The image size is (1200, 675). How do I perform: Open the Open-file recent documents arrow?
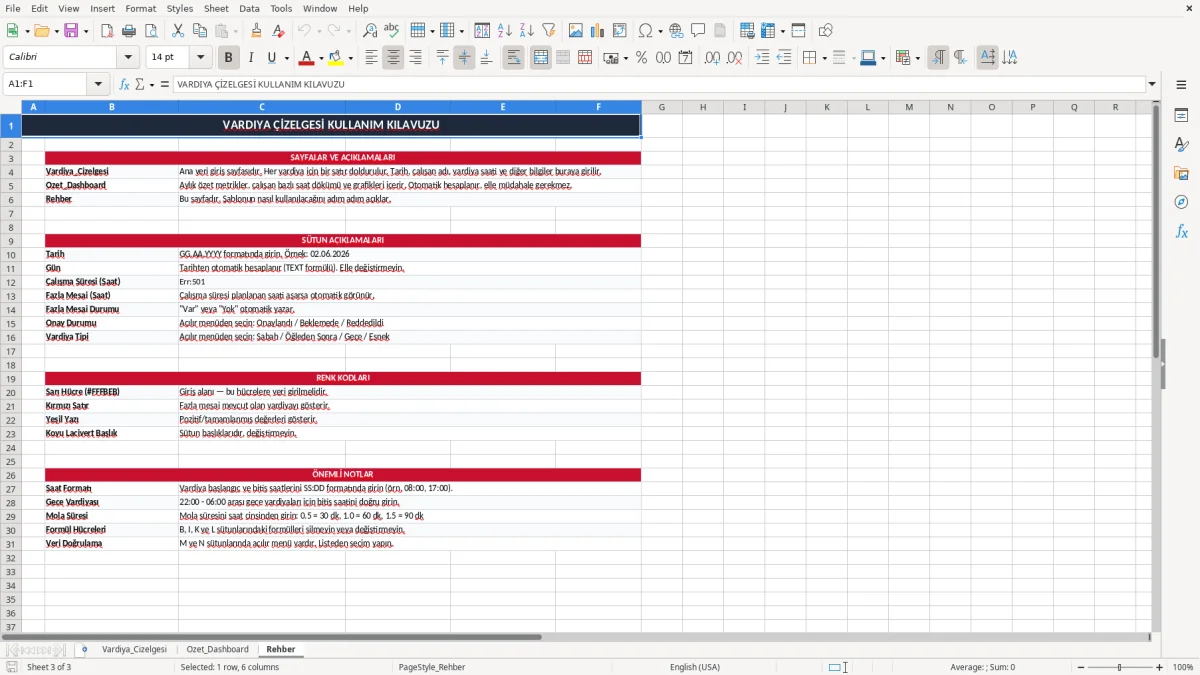pos(56,31)
